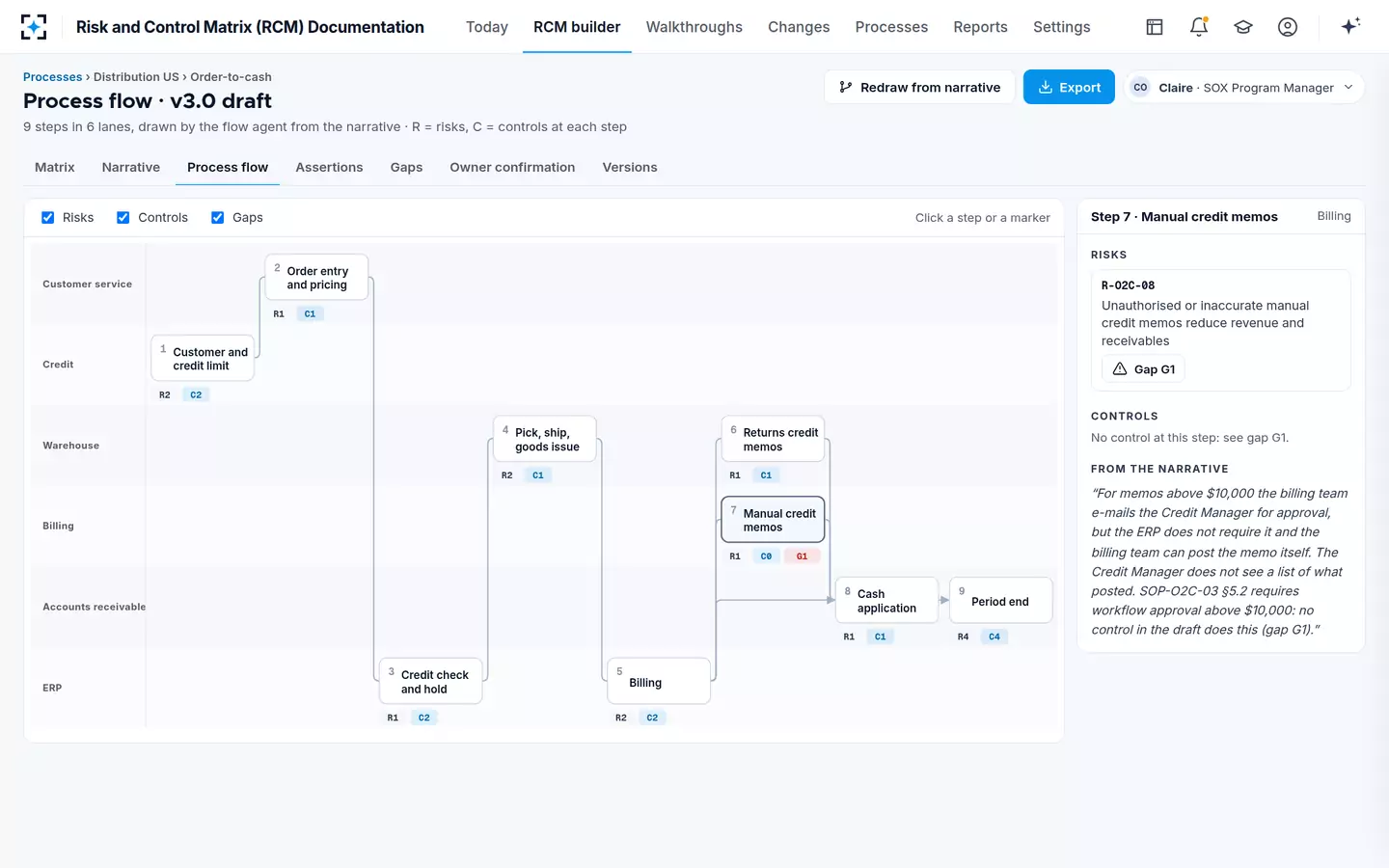The width and height of the screenshot is (1389, 868).
Task: Click Redraw from narrative button
Action: point(919,87)
